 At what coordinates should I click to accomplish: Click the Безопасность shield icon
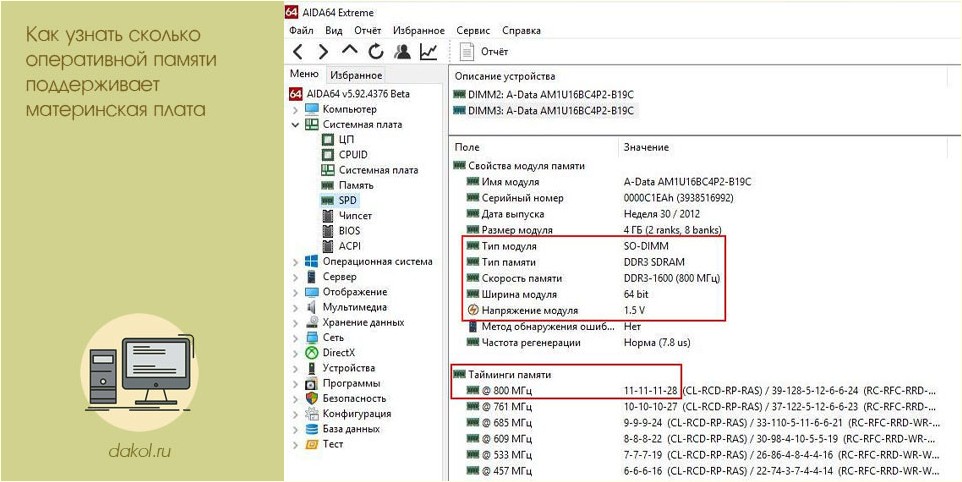(312, 399)
